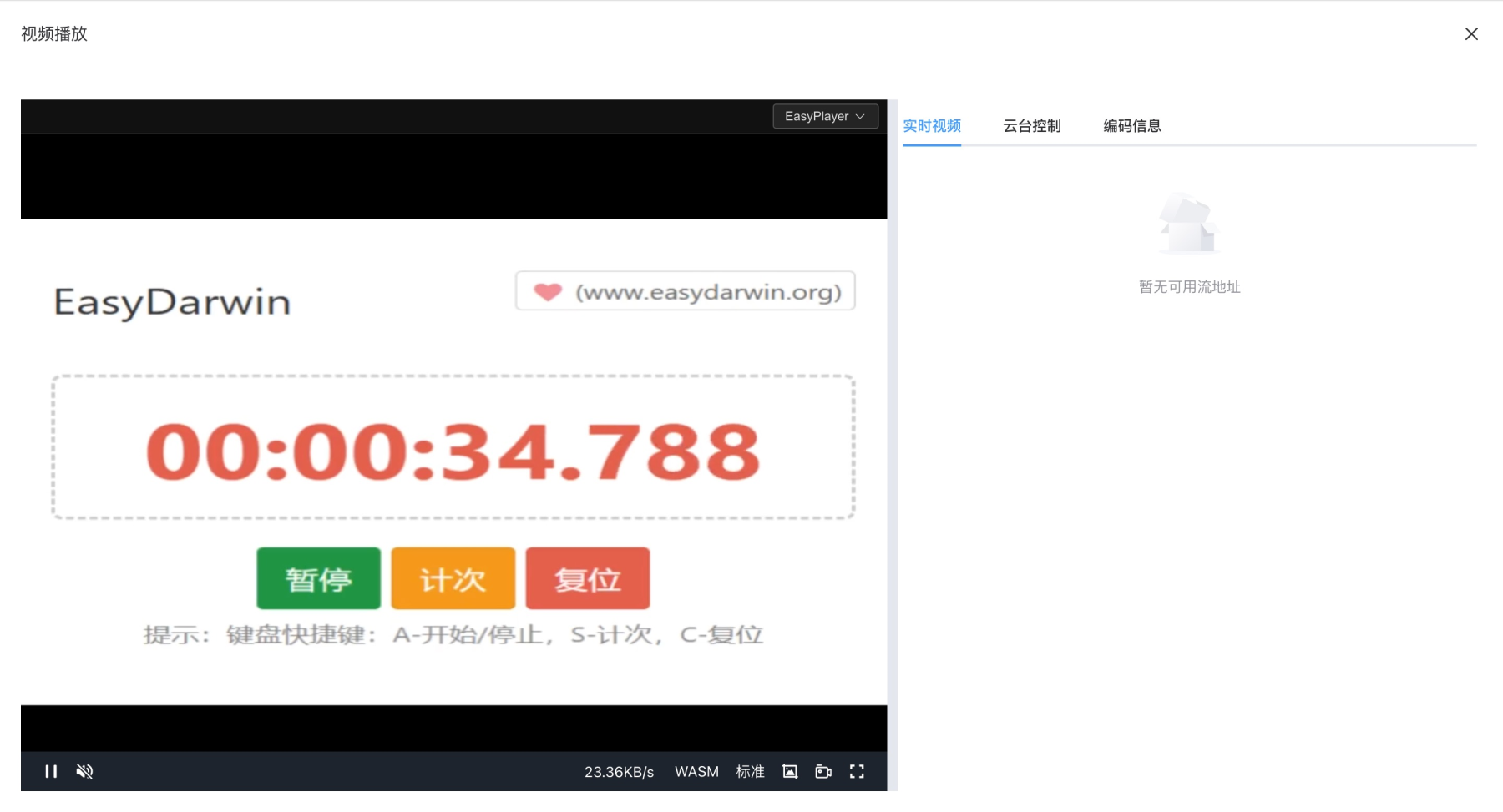Change the 标准 quality setting
This screenshot has width=1503, height=812.
pos(750,772)
